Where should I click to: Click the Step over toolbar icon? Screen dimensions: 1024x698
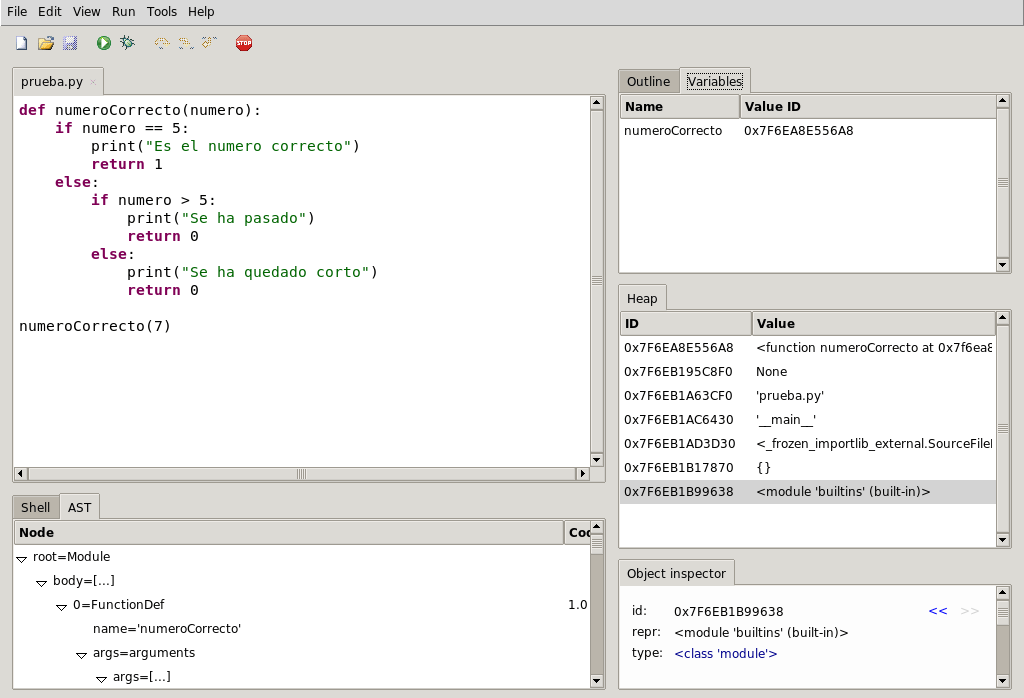(162, 43)
